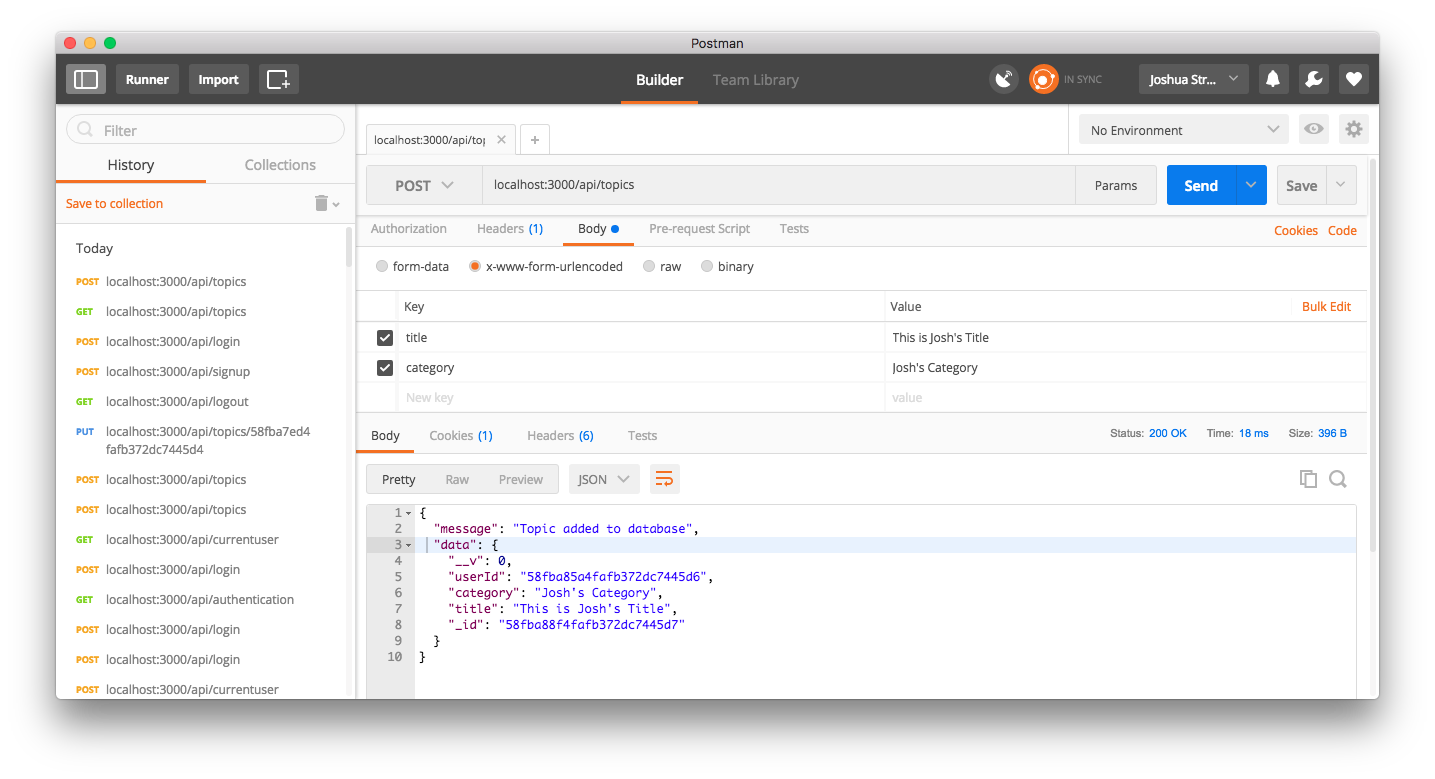
Task: Open manage environments gear icon
Action: (x=1354, y=130)
